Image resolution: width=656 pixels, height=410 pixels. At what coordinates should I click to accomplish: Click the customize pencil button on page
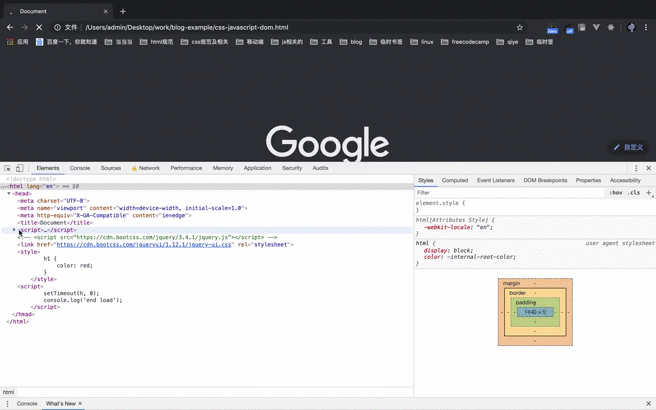(x=628, y=147)
